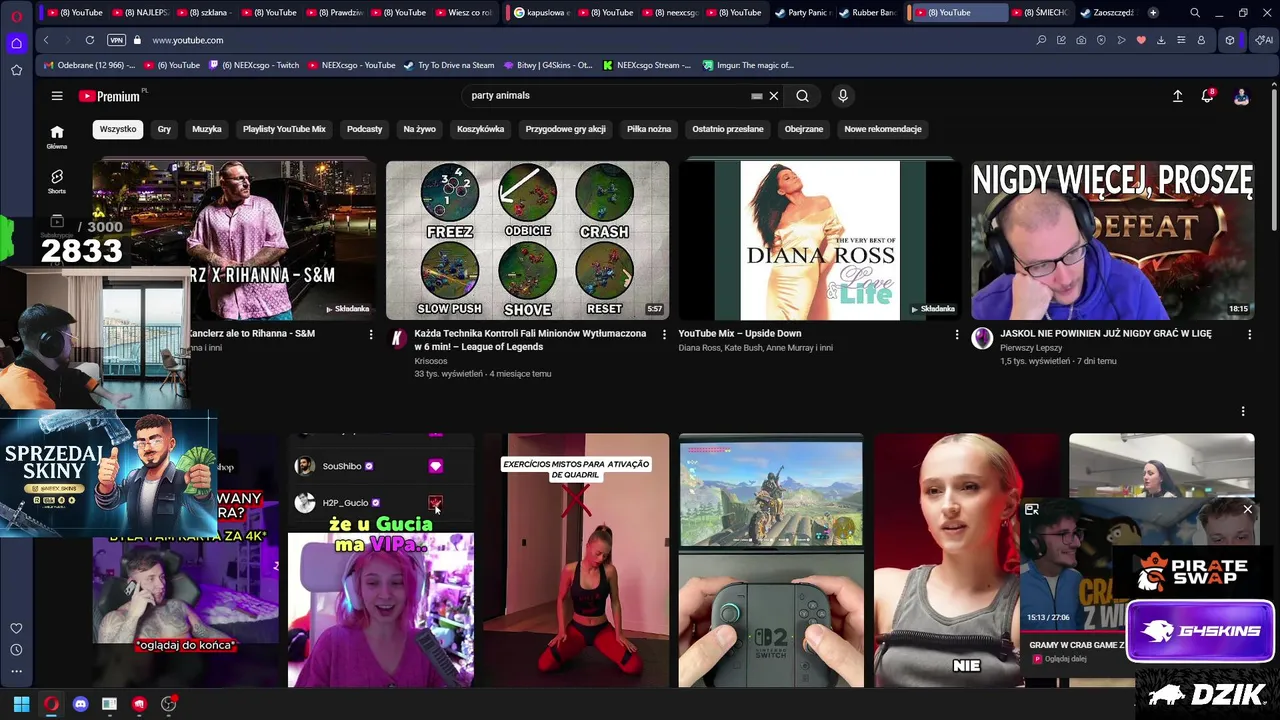Open the Pierwszy Lepszy channel name
Screen dimensions: 1280x720
click(1031, 348)
